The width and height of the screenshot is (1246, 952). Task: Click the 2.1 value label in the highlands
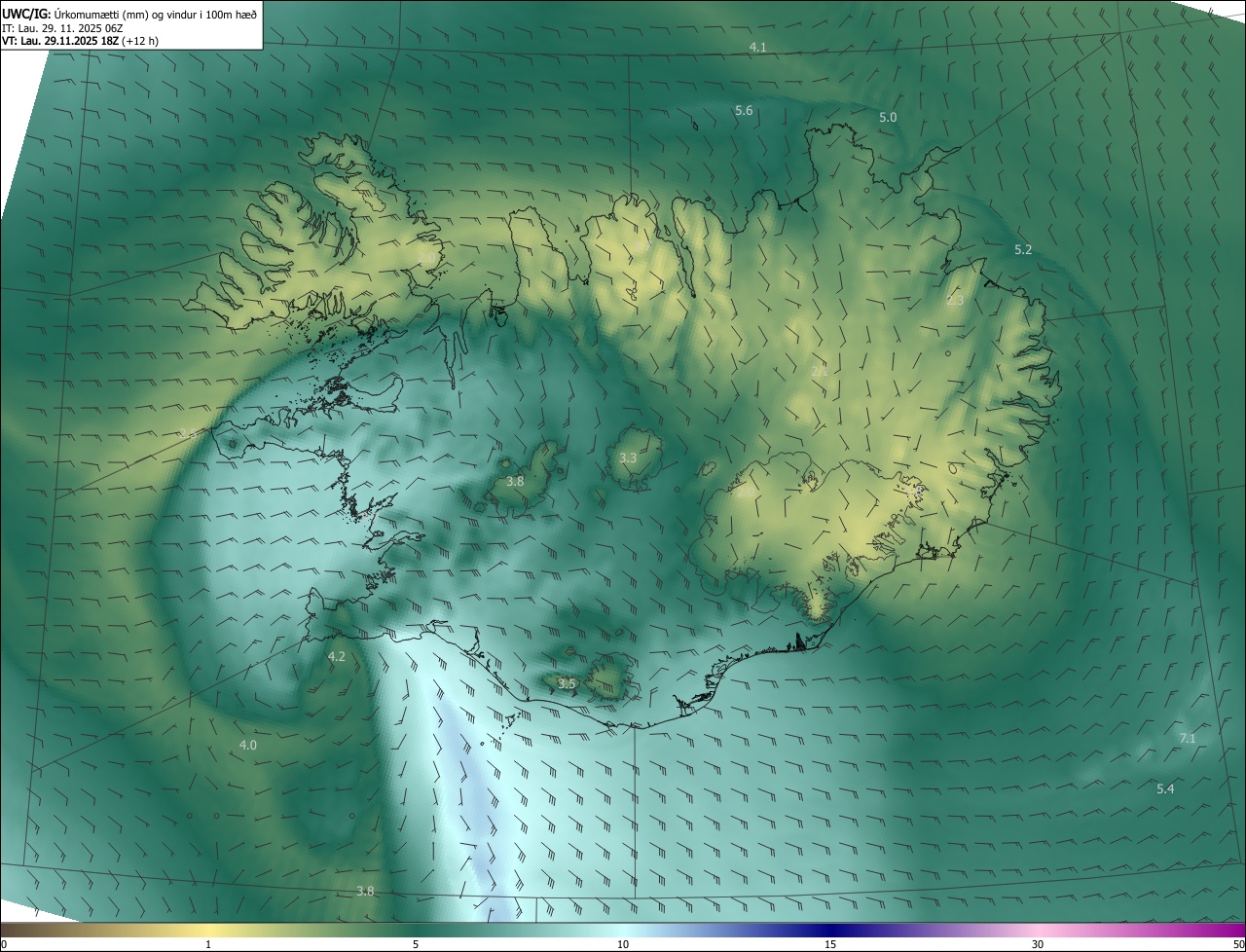[820, 371]
